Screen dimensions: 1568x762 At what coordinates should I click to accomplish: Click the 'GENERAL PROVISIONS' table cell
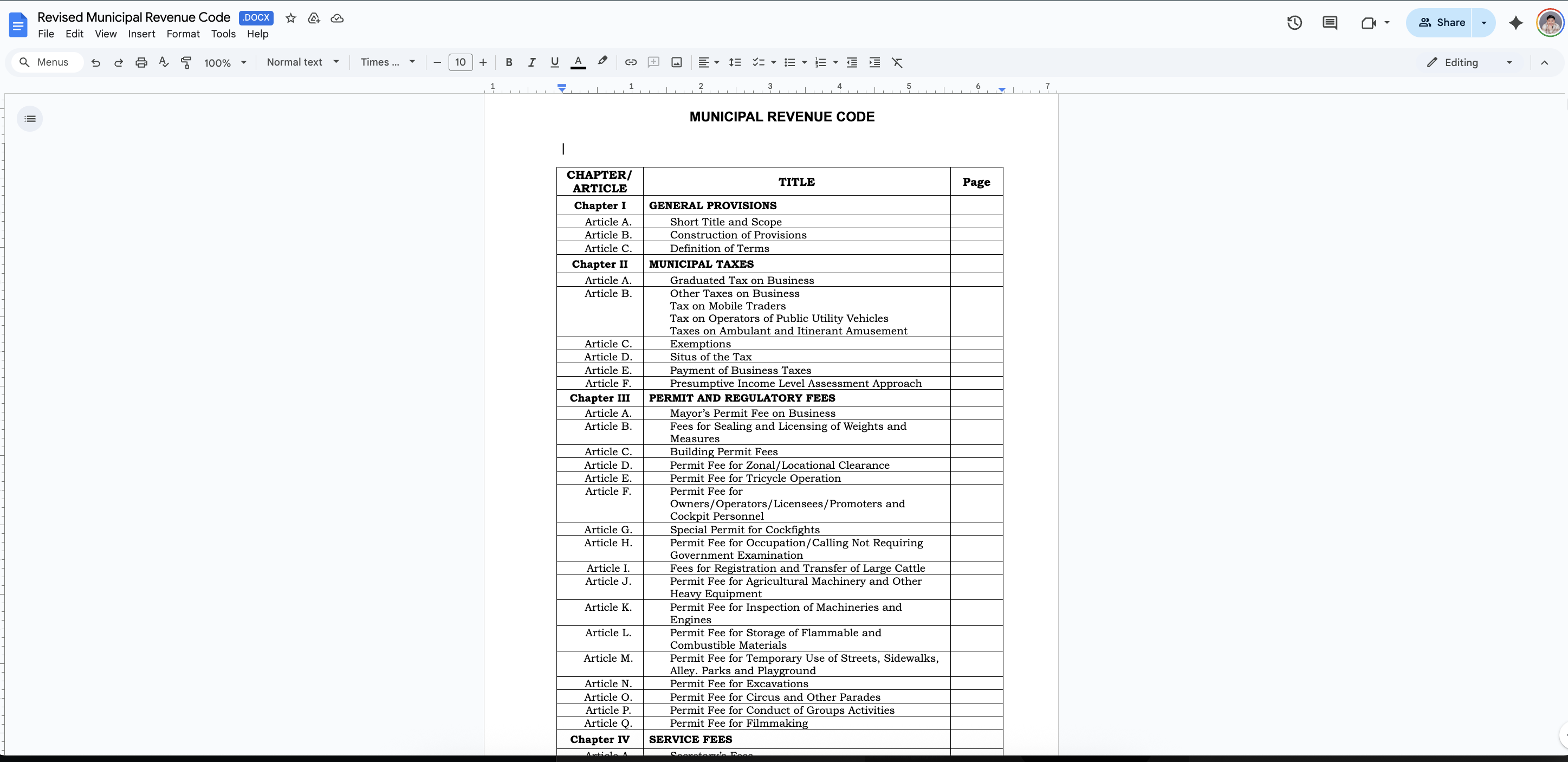tap(797, 205)
